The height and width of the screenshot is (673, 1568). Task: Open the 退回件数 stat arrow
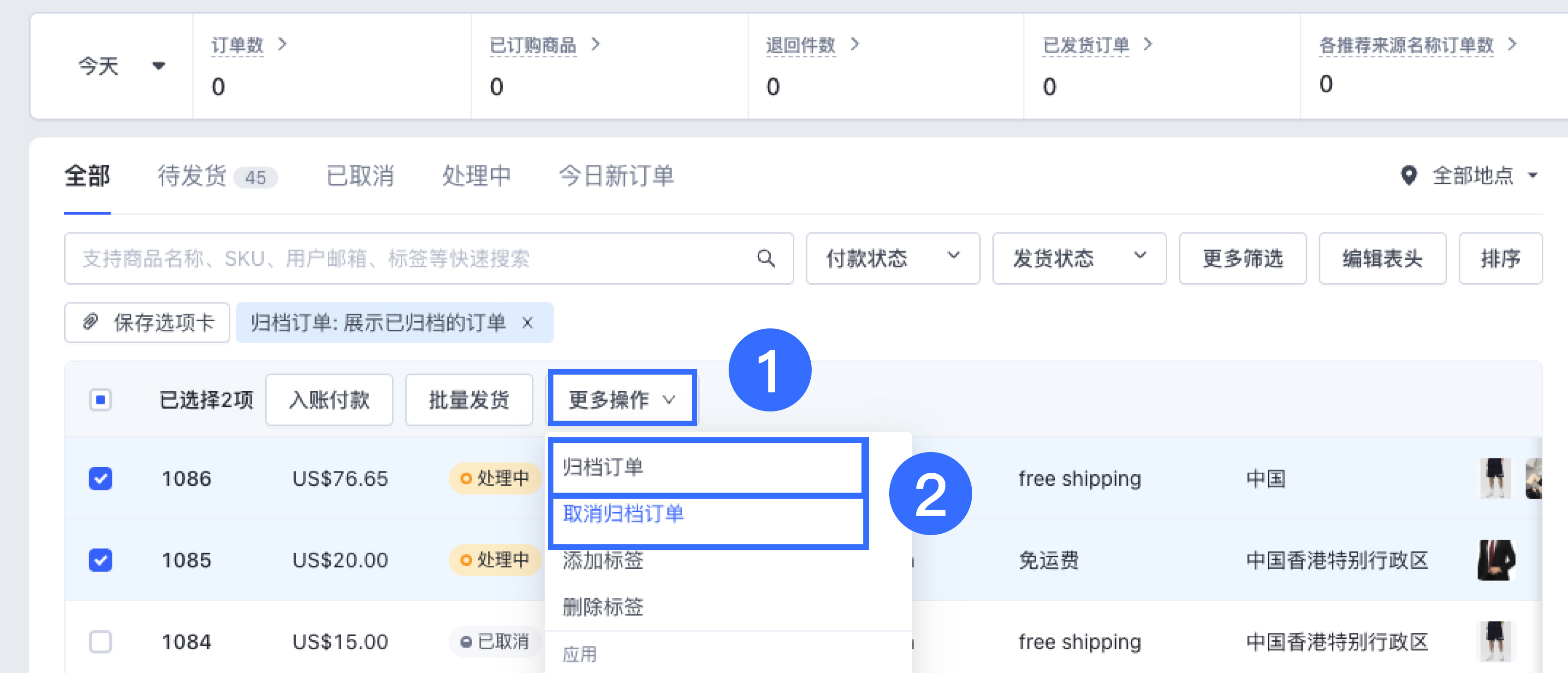pyautogui.click(x=855, y=44)
